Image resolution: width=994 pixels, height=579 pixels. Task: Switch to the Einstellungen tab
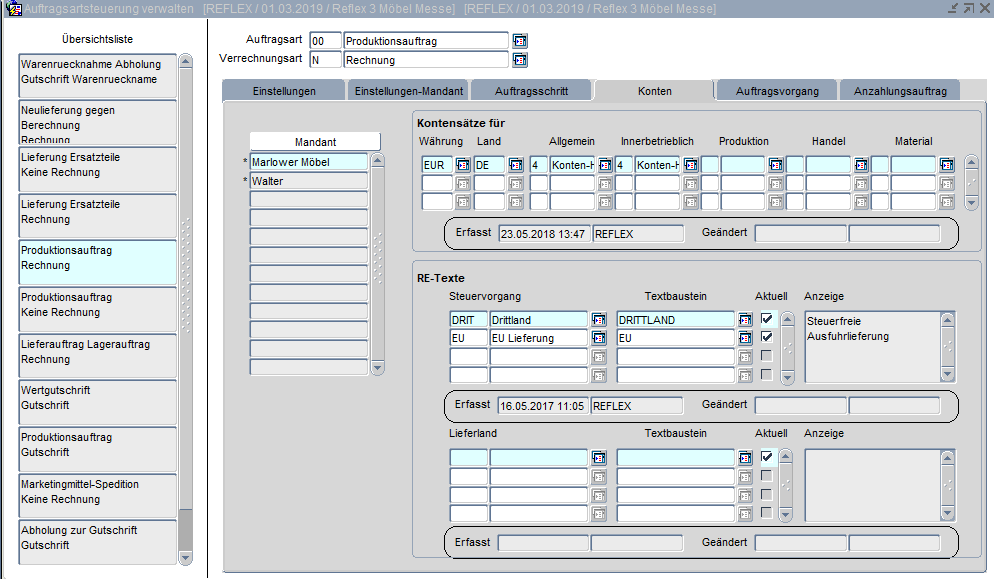(284, 91)
